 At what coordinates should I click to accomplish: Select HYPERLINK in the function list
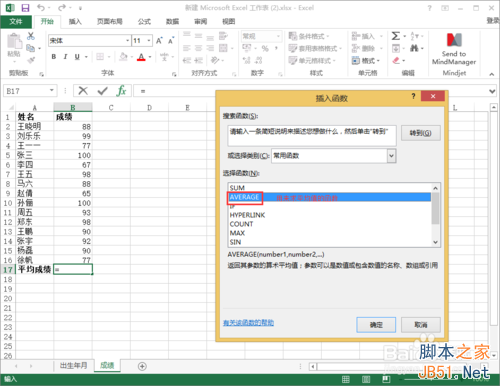click(x=247, y=215)
